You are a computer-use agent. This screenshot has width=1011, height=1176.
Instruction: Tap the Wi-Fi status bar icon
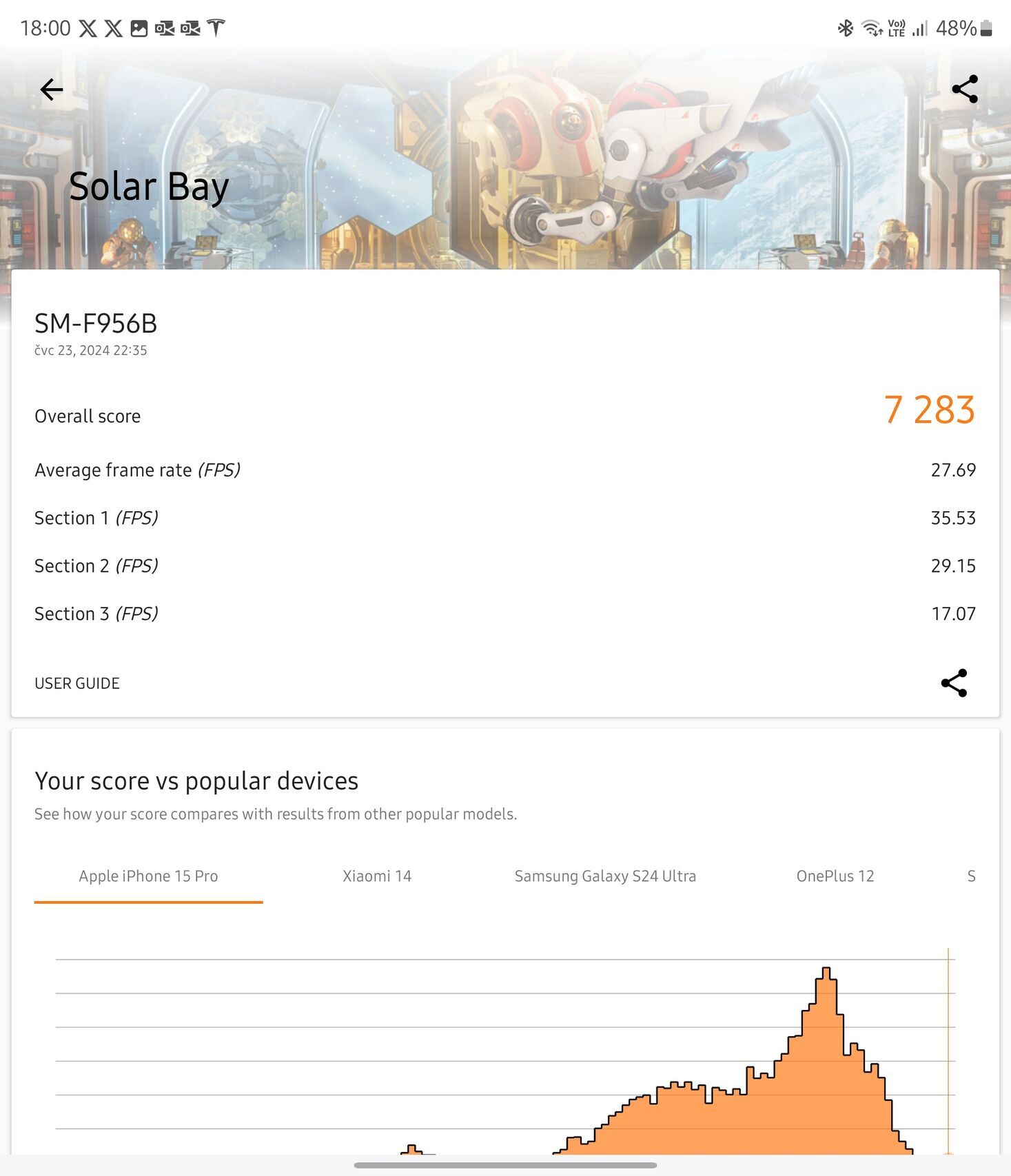pyautogui.click(x=872, y=28)
